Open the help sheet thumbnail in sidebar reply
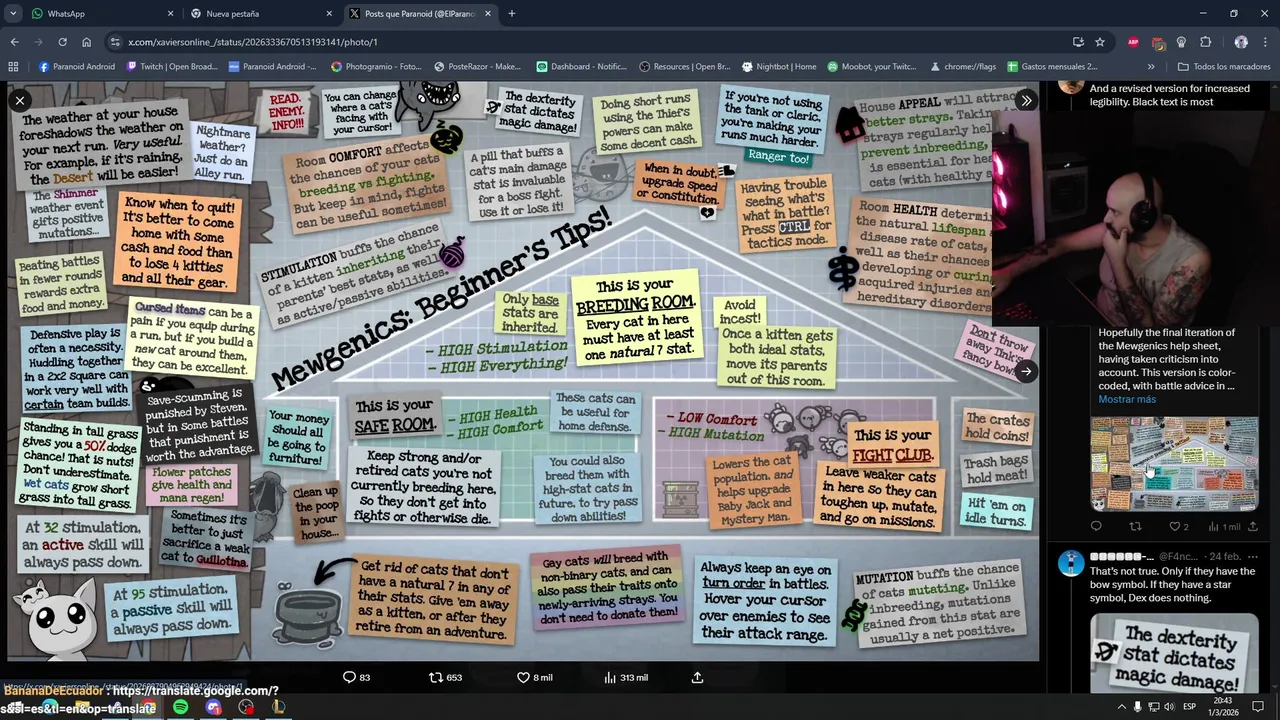This screenshot has height=720, width=1280. (x=1174, y=463)
